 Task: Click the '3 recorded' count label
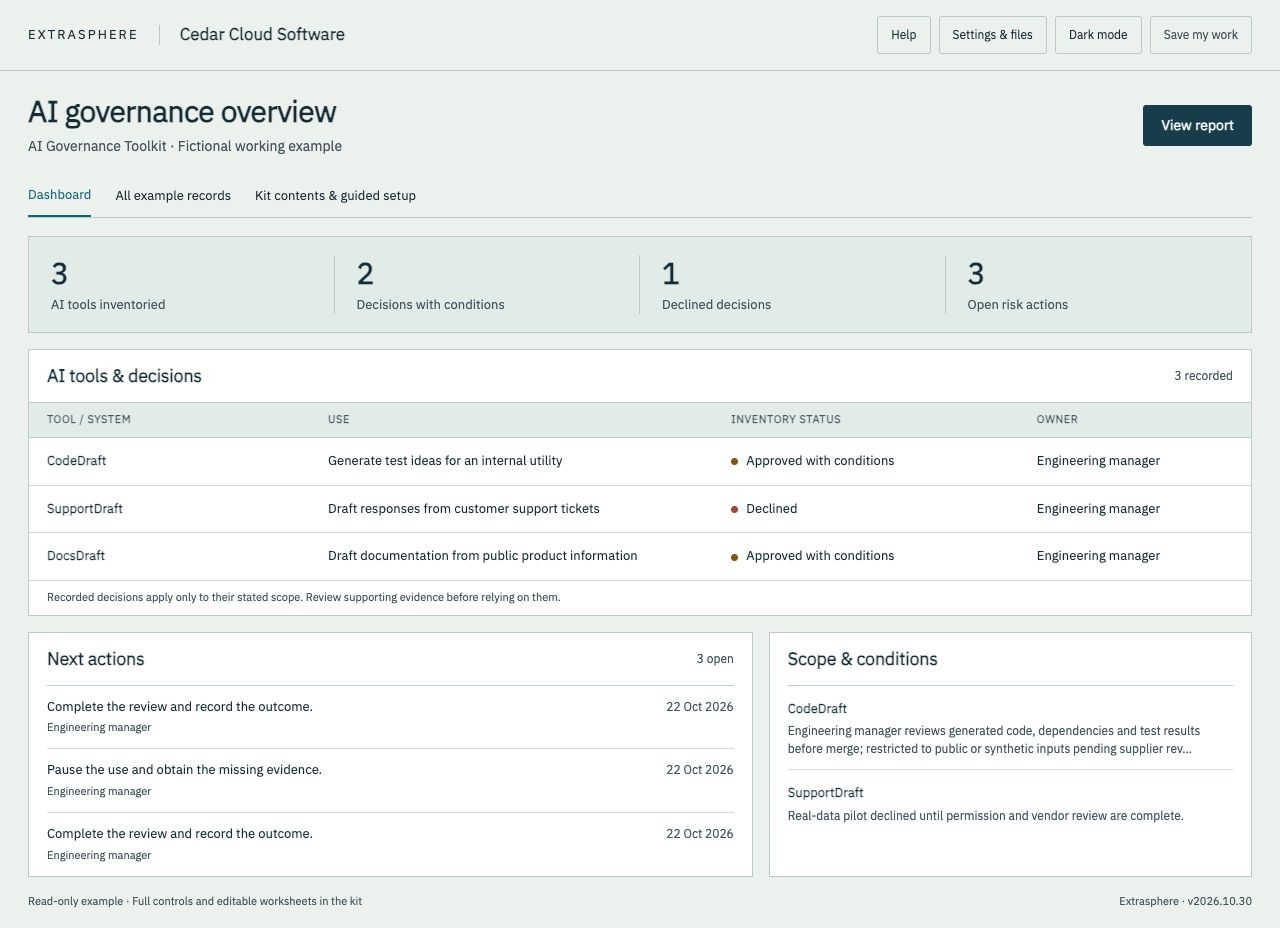[1203, 376]
